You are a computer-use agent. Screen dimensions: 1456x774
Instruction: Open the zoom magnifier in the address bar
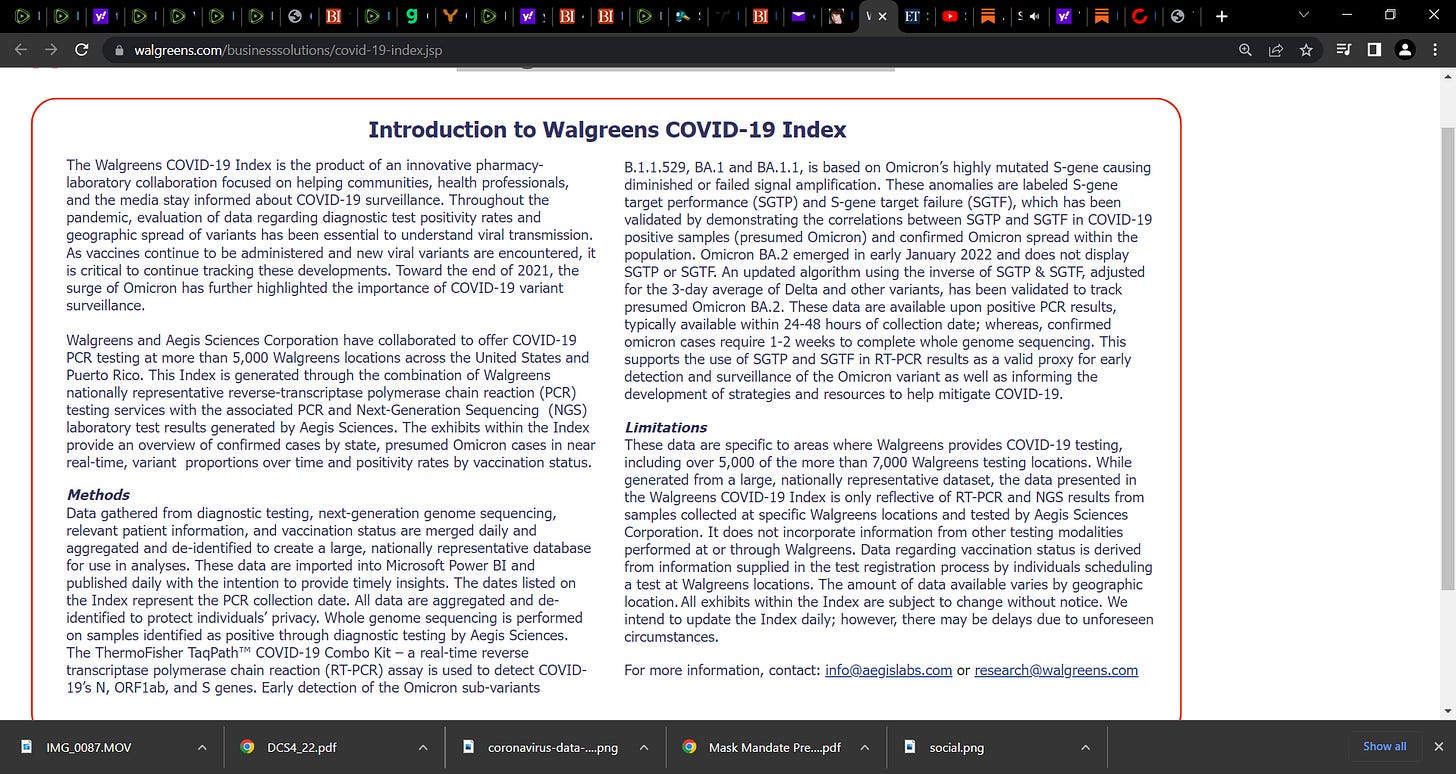1246,50
